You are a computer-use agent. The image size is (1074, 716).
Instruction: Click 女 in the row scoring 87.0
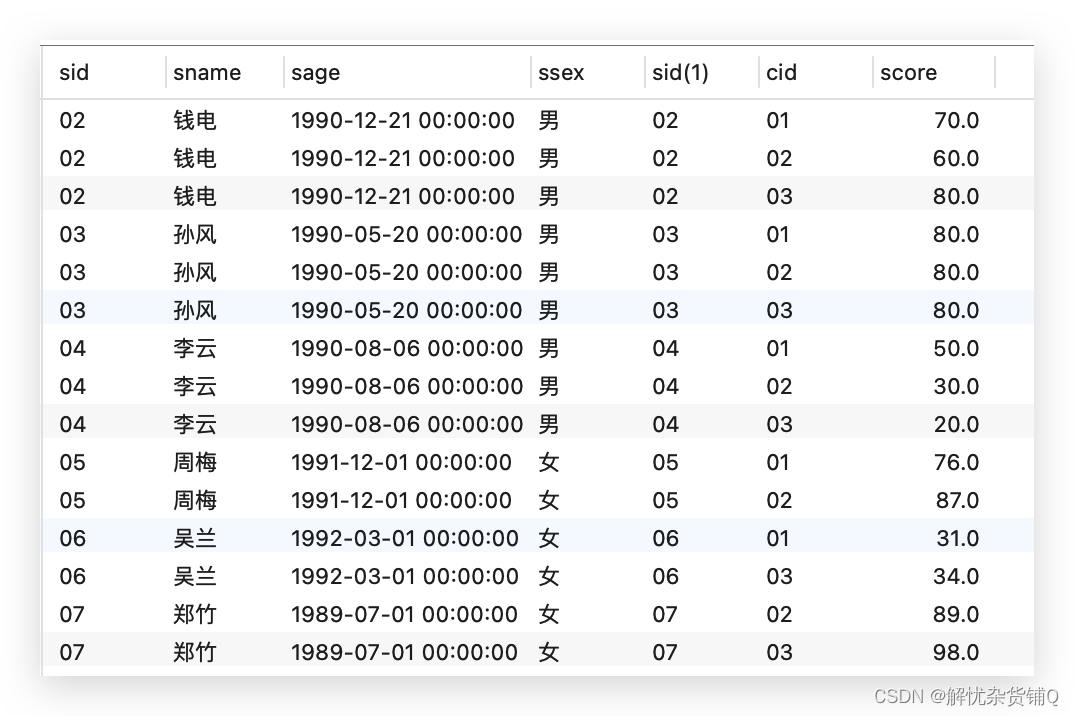click(549, 500)
